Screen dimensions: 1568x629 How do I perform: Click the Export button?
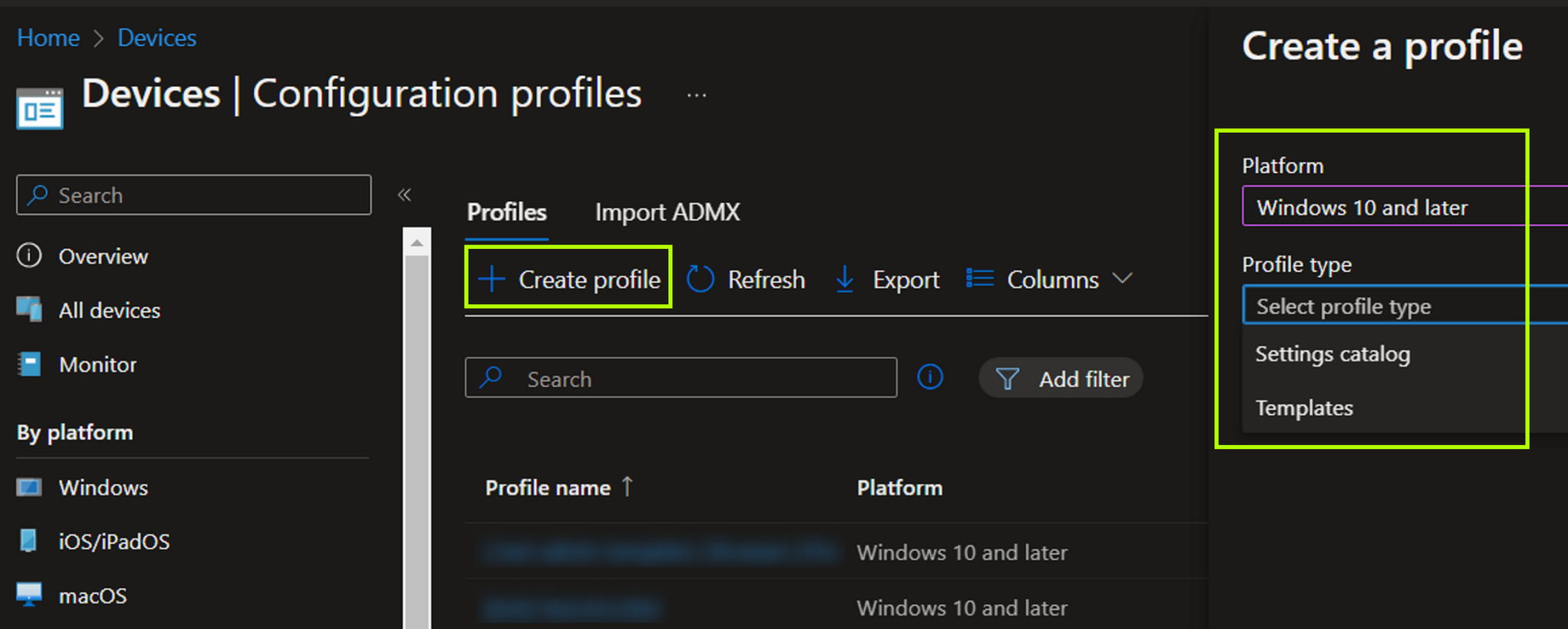click(887, 280)
